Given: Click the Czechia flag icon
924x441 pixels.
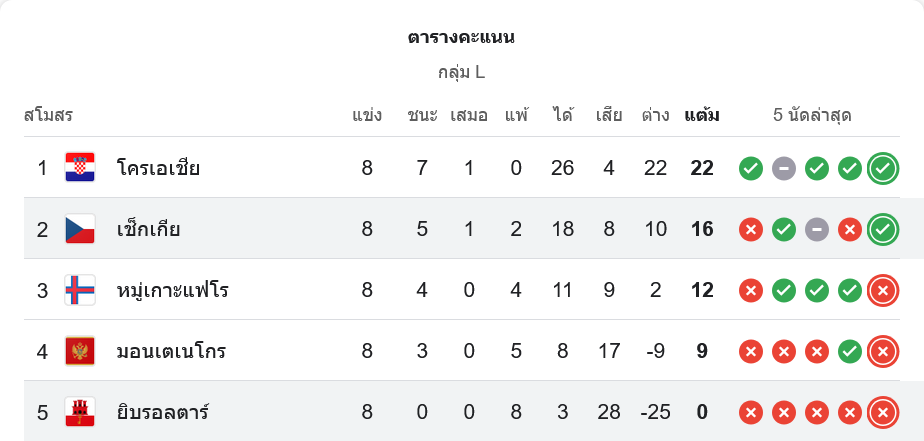Looking at the screenshot, I should click(x=80, y=229).
